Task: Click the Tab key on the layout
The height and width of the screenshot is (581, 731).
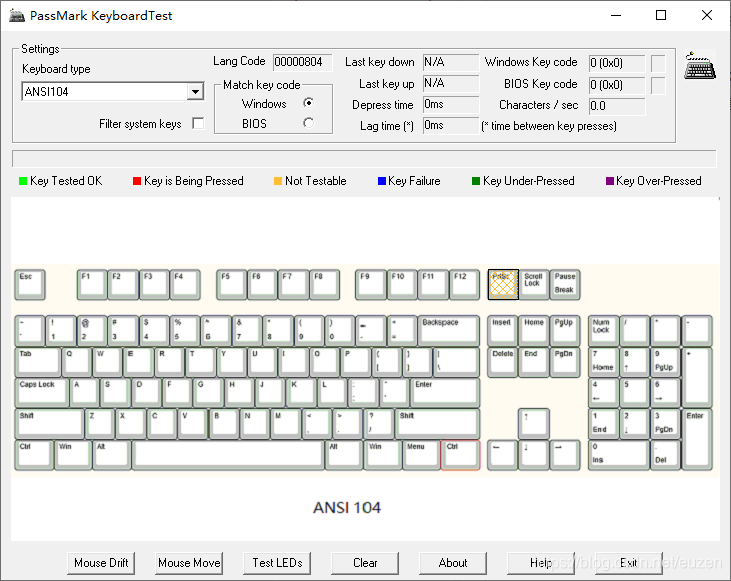Action: point(38,362)
